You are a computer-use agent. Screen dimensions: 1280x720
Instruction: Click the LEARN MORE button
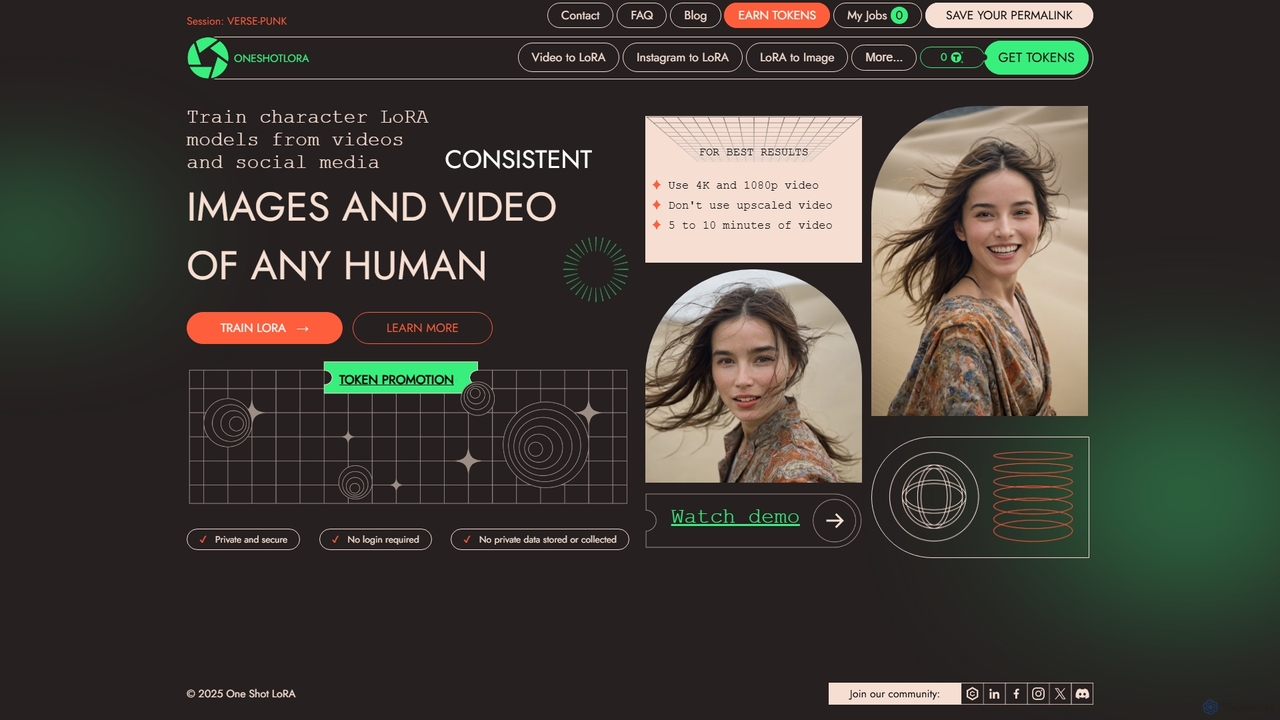[x=422, y=328]
